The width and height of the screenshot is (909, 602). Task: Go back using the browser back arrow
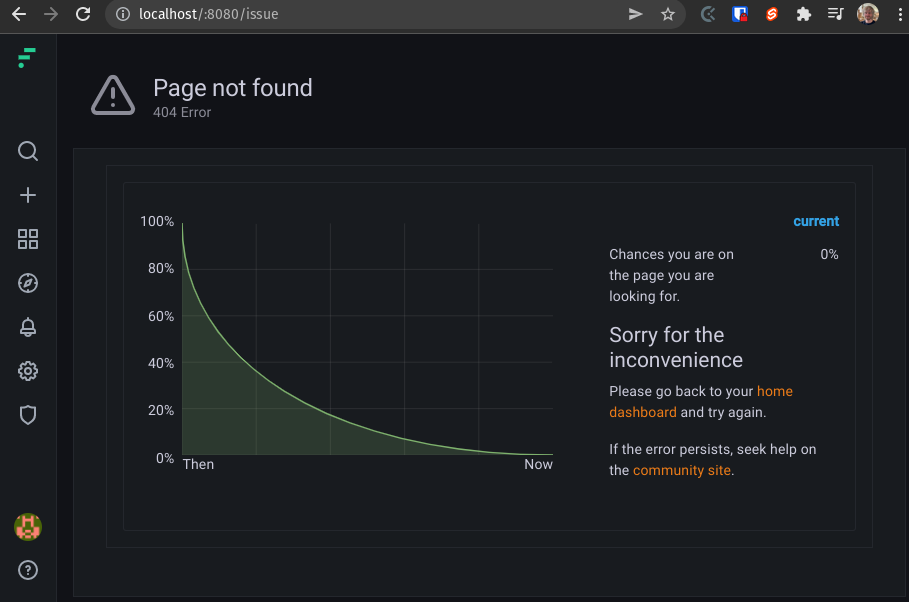pos(17,15)
